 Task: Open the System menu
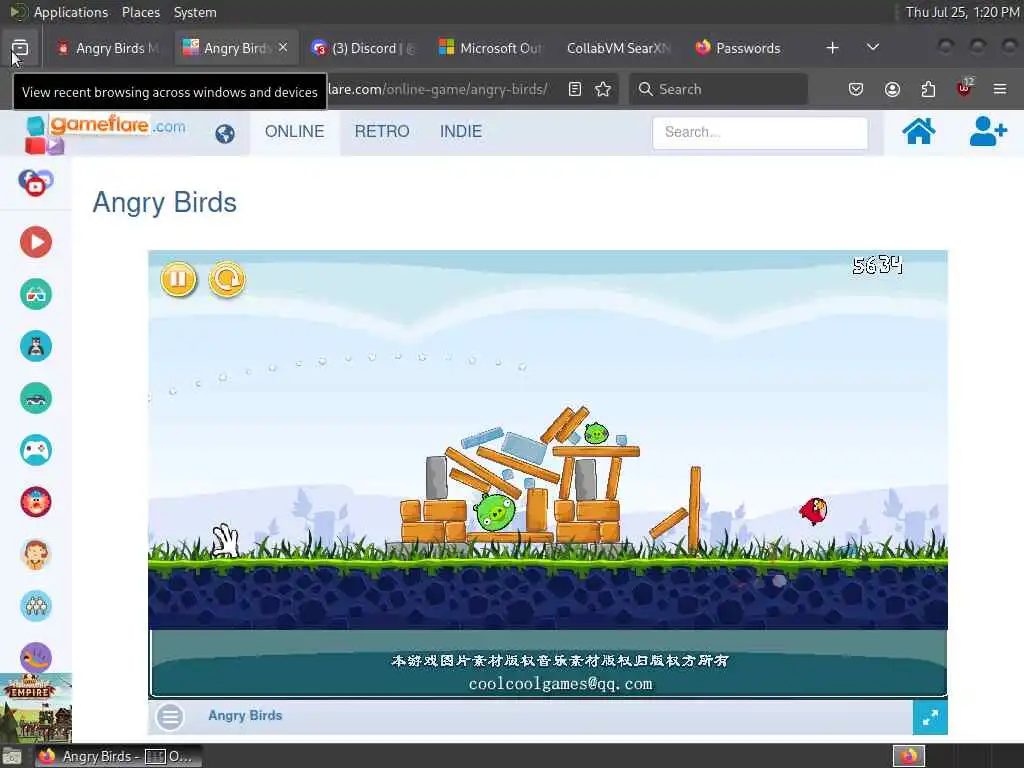click(195, 12)
